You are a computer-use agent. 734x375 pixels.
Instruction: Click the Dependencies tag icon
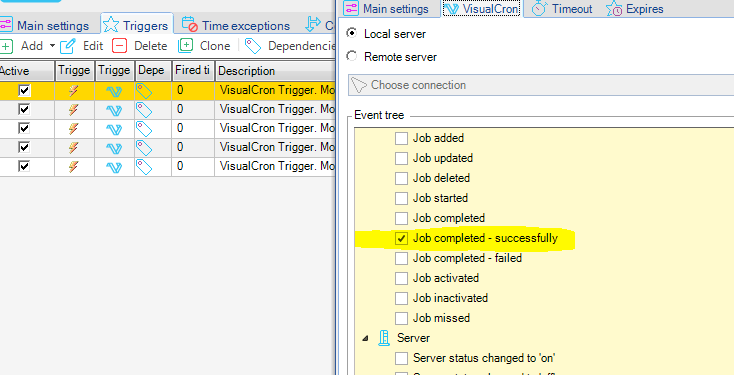[x=253, y=46]
